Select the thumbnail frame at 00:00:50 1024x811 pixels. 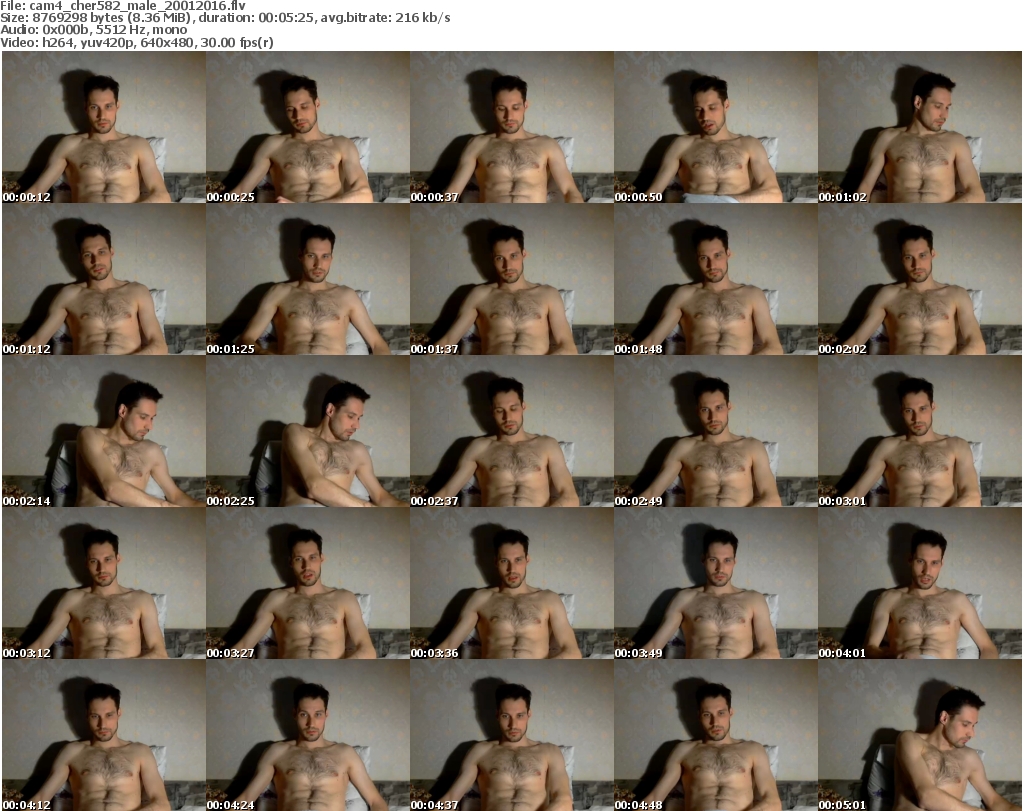[716, 127]
